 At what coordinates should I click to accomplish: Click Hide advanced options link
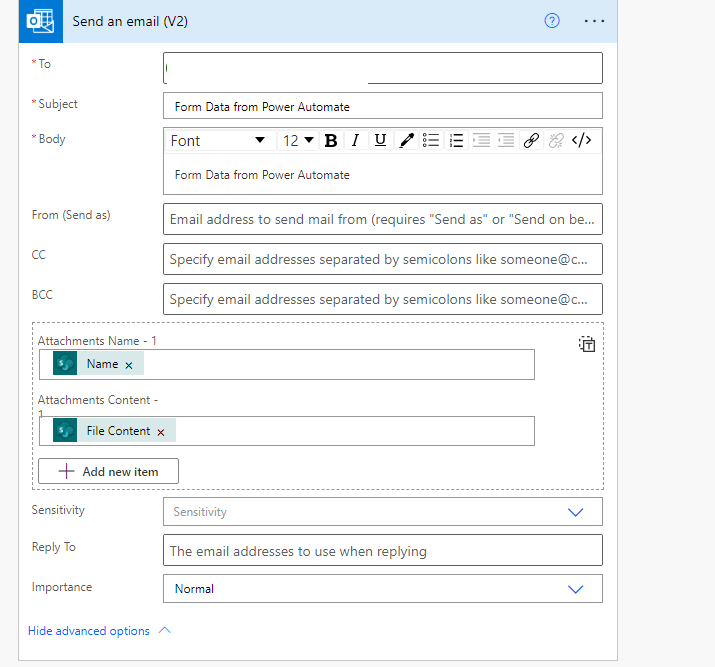coord(89,631)
